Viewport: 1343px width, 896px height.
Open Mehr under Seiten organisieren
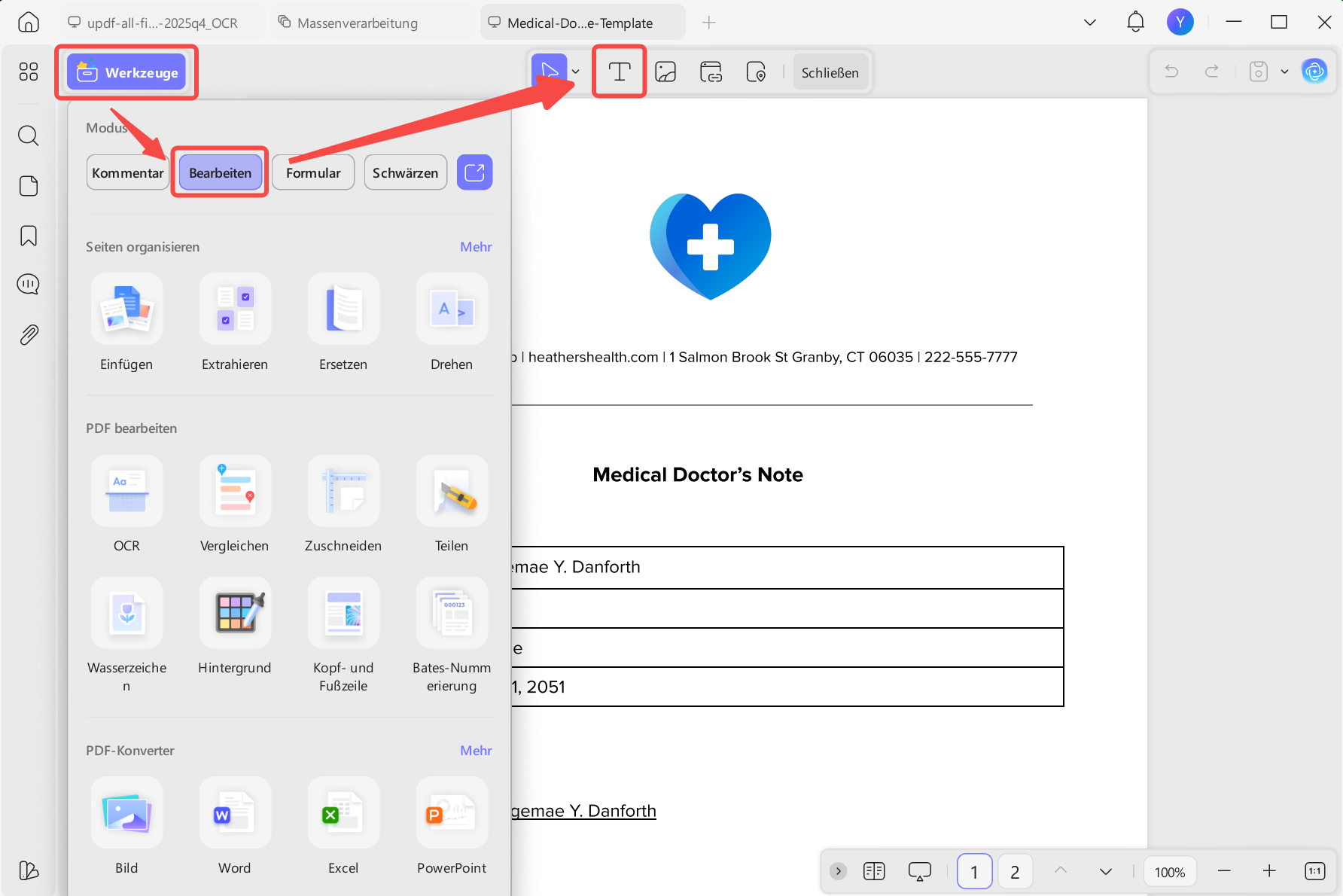(476, 247)
